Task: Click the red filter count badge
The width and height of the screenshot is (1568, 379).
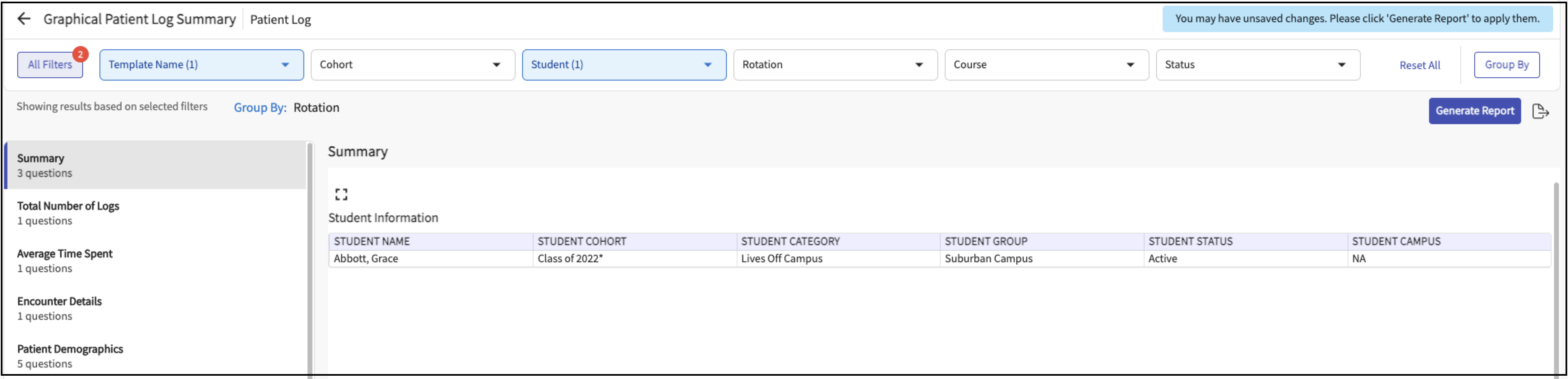Action: click(x=80, y=55)
